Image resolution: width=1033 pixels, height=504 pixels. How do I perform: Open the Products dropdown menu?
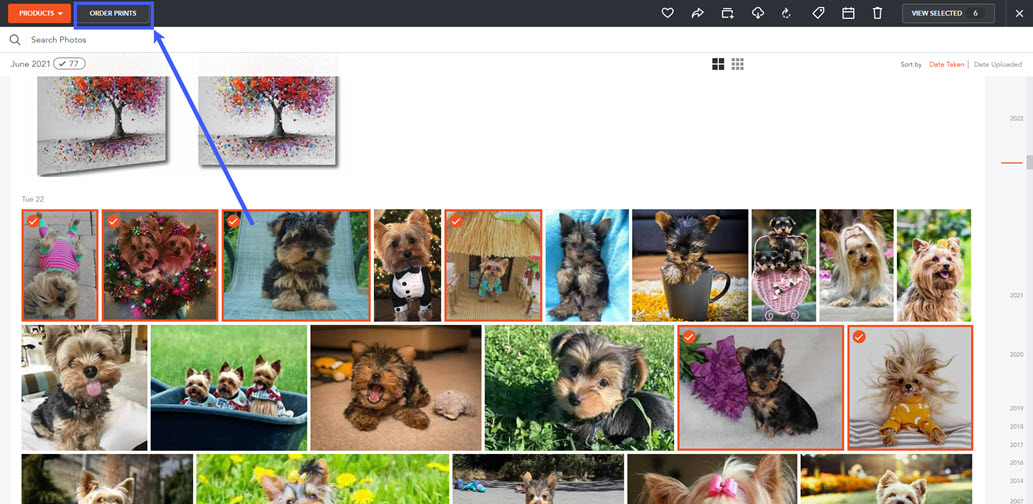41,13
